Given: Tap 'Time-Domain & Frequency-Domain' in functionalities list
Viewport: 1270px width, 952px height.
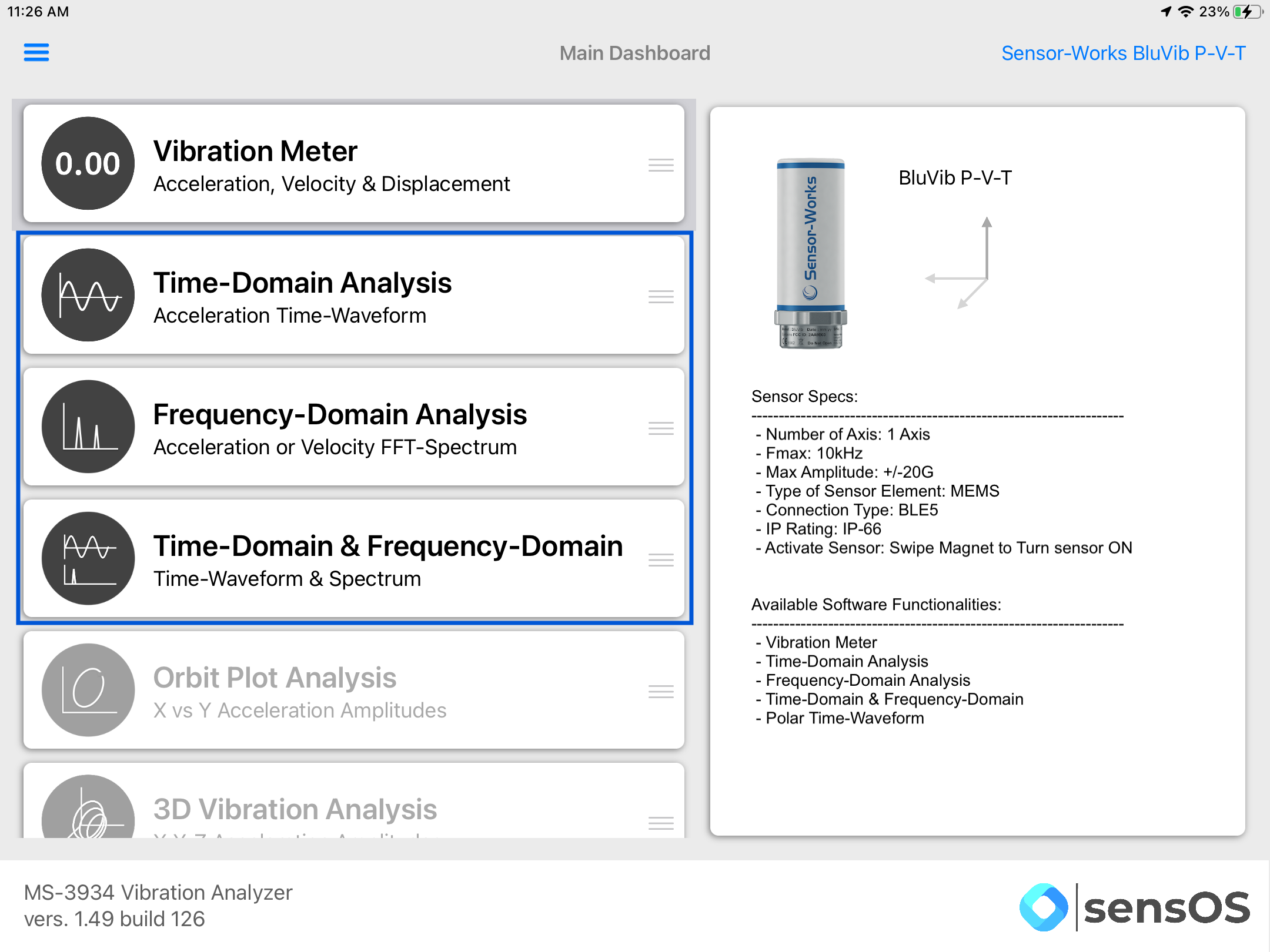Looking at the screenshot, I should pos(890,699).
